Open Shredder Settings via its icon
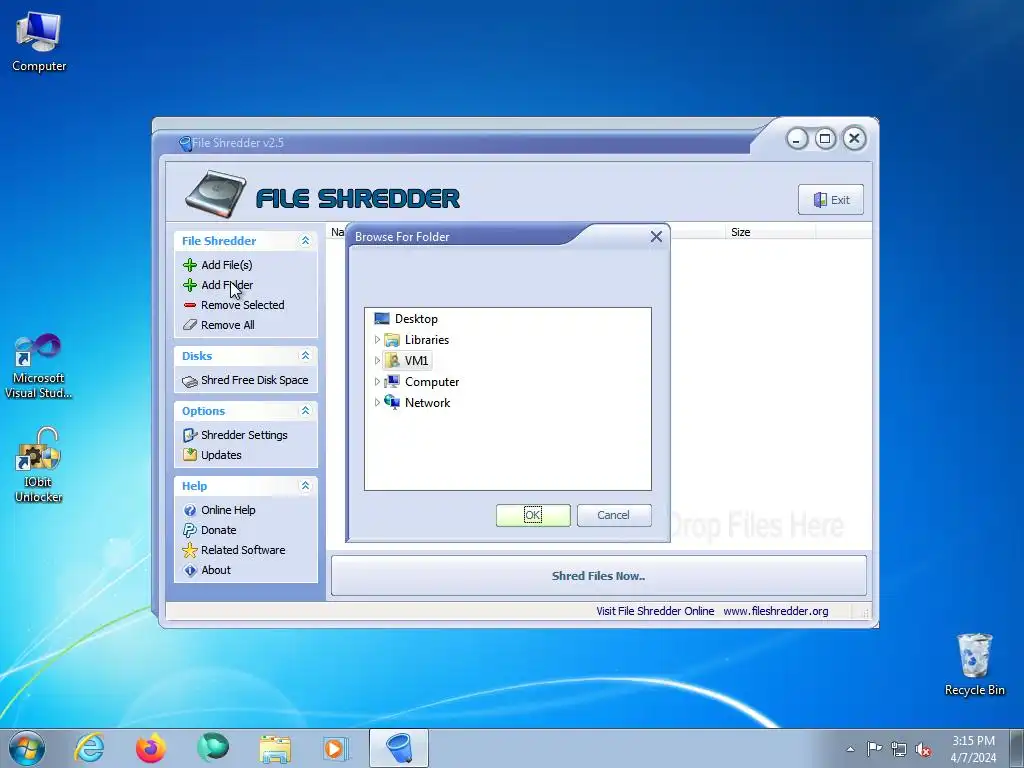1024x768 pixels. point(190,435)
